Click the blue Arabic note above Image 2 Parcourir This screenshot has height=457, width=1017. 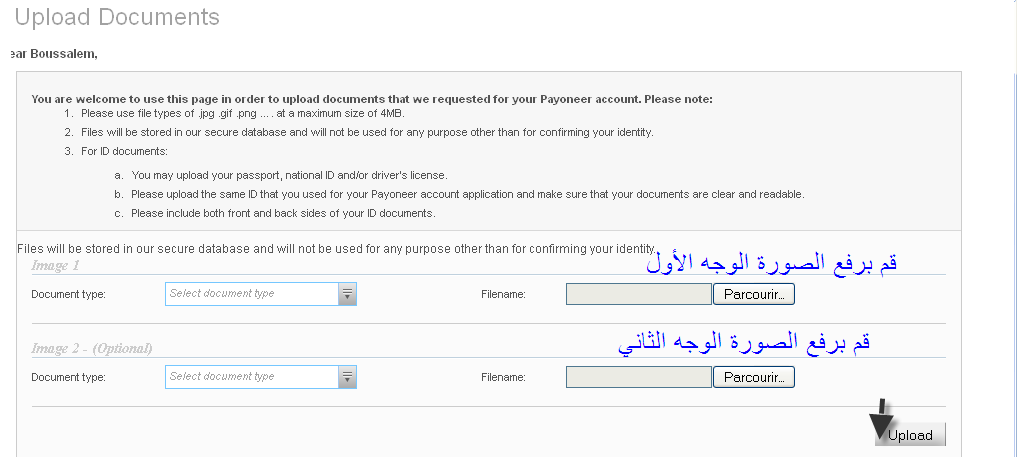(744, 342)
